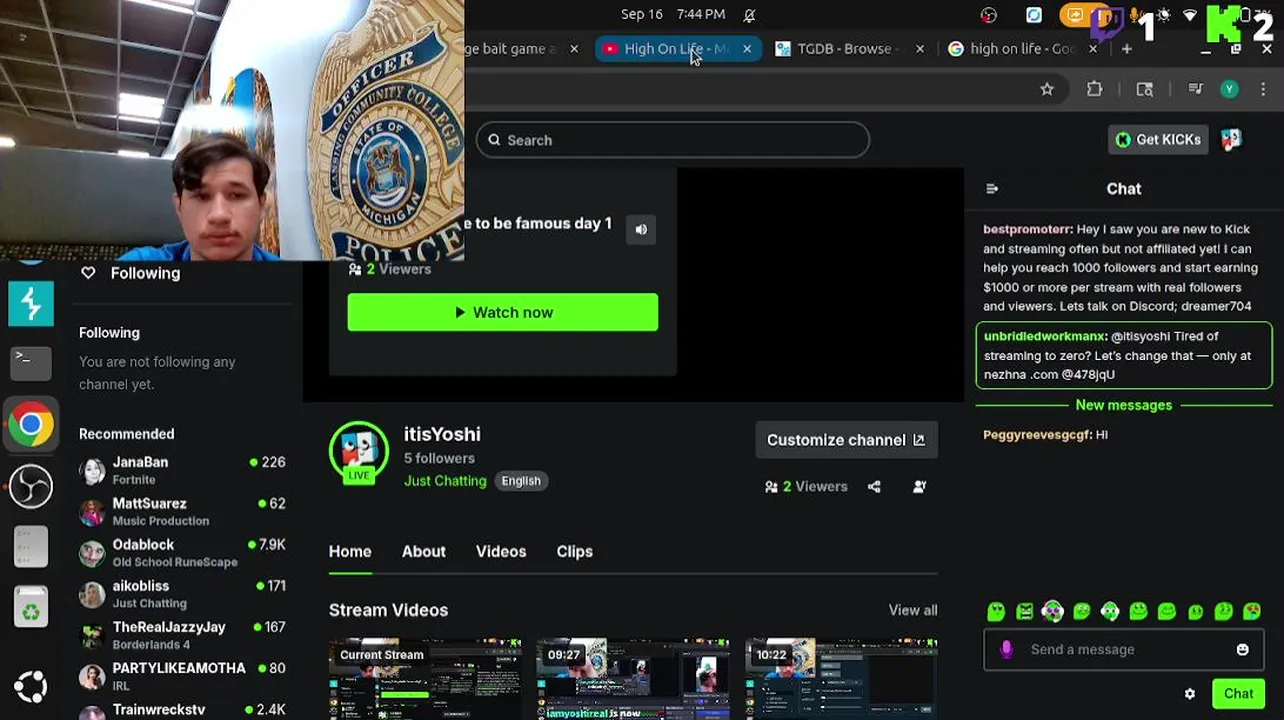The image size is (1284, 720).
Task: Mute the stream preview speaker icon
Action: (641, 229)
